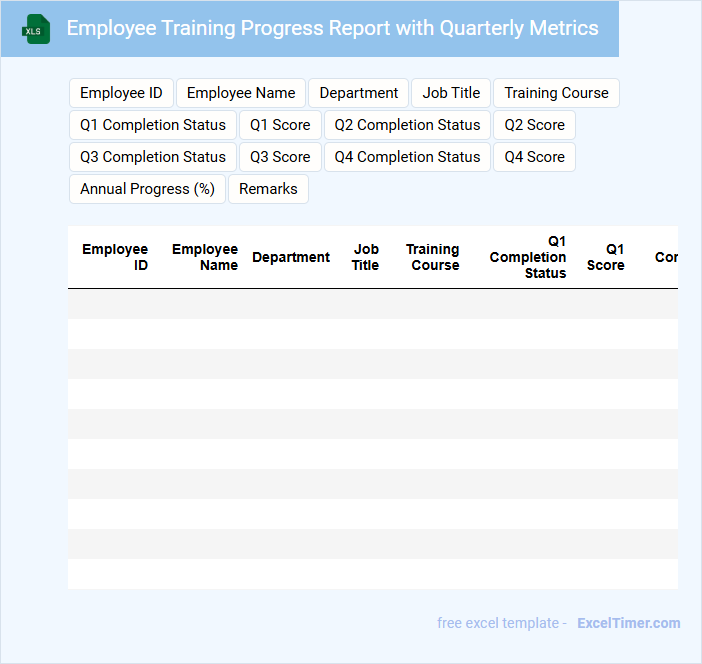
Task: Select the Employee Name tag
Action: pos(241,93)
